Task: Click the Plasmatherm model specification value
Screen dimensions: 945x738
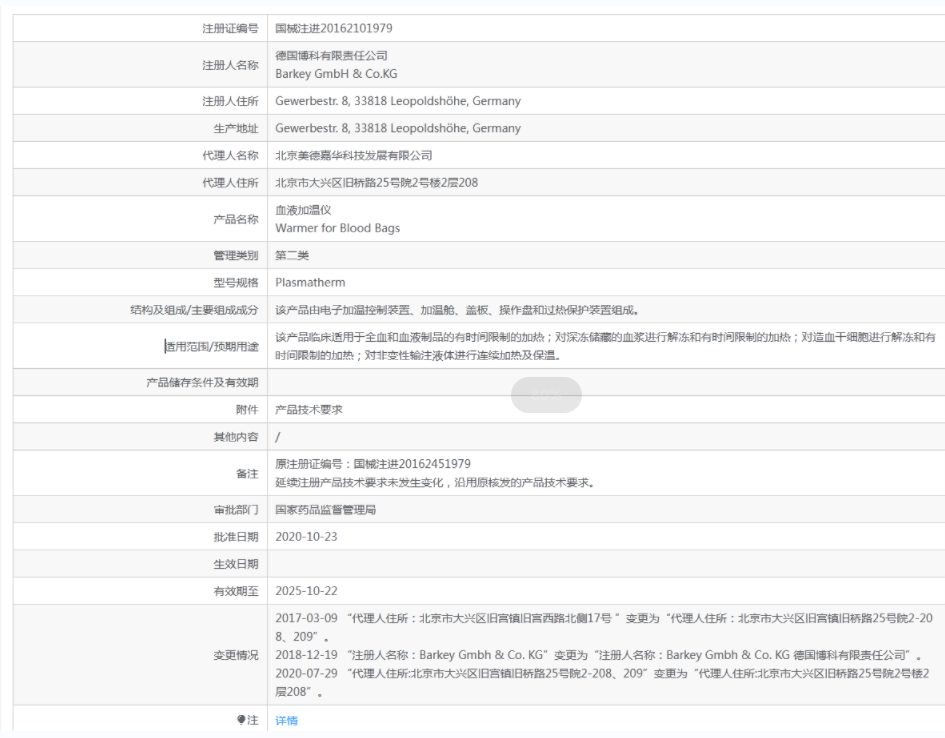Action: coord(310,283)
